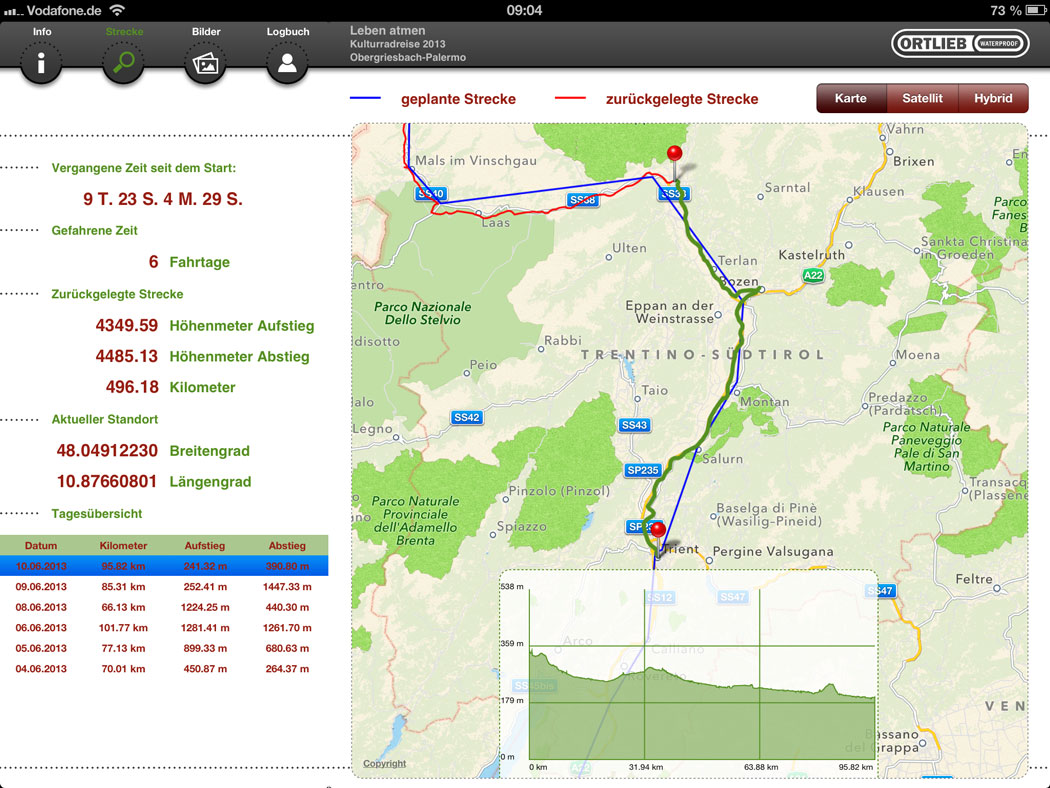Viewport: 1050px width, 788px height.
Task: Open the Copyright link on the map
Action: coord(384,763)
